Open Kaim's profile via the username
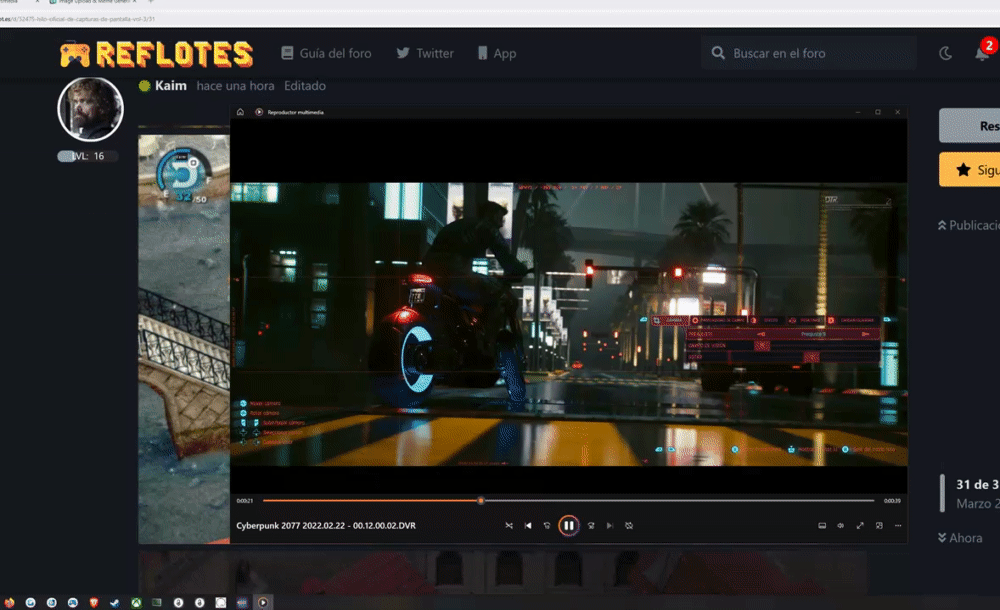Screen dimensions: 1000x610 pos(171,86)
